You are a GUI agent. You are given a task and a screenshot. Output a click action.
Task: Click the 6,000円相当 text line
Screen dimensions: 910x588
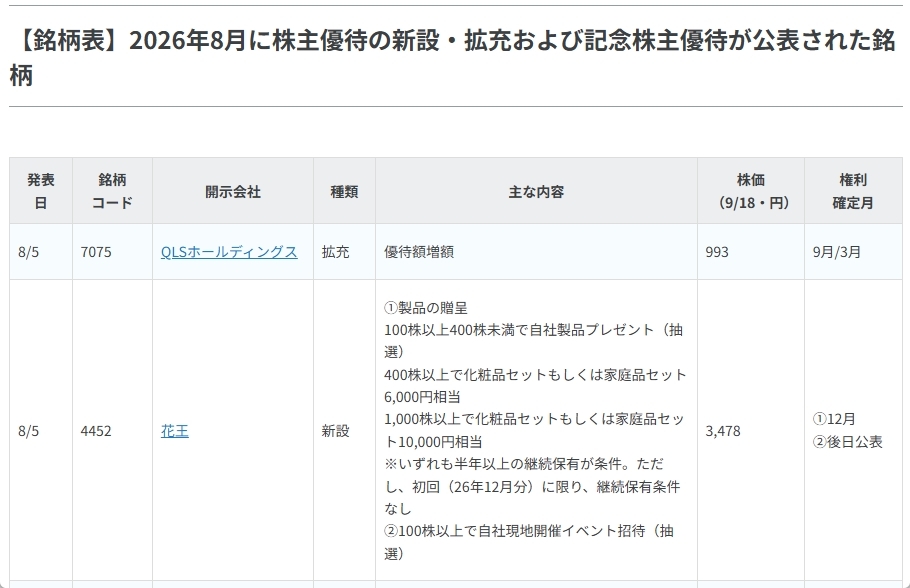pos(422,397)
